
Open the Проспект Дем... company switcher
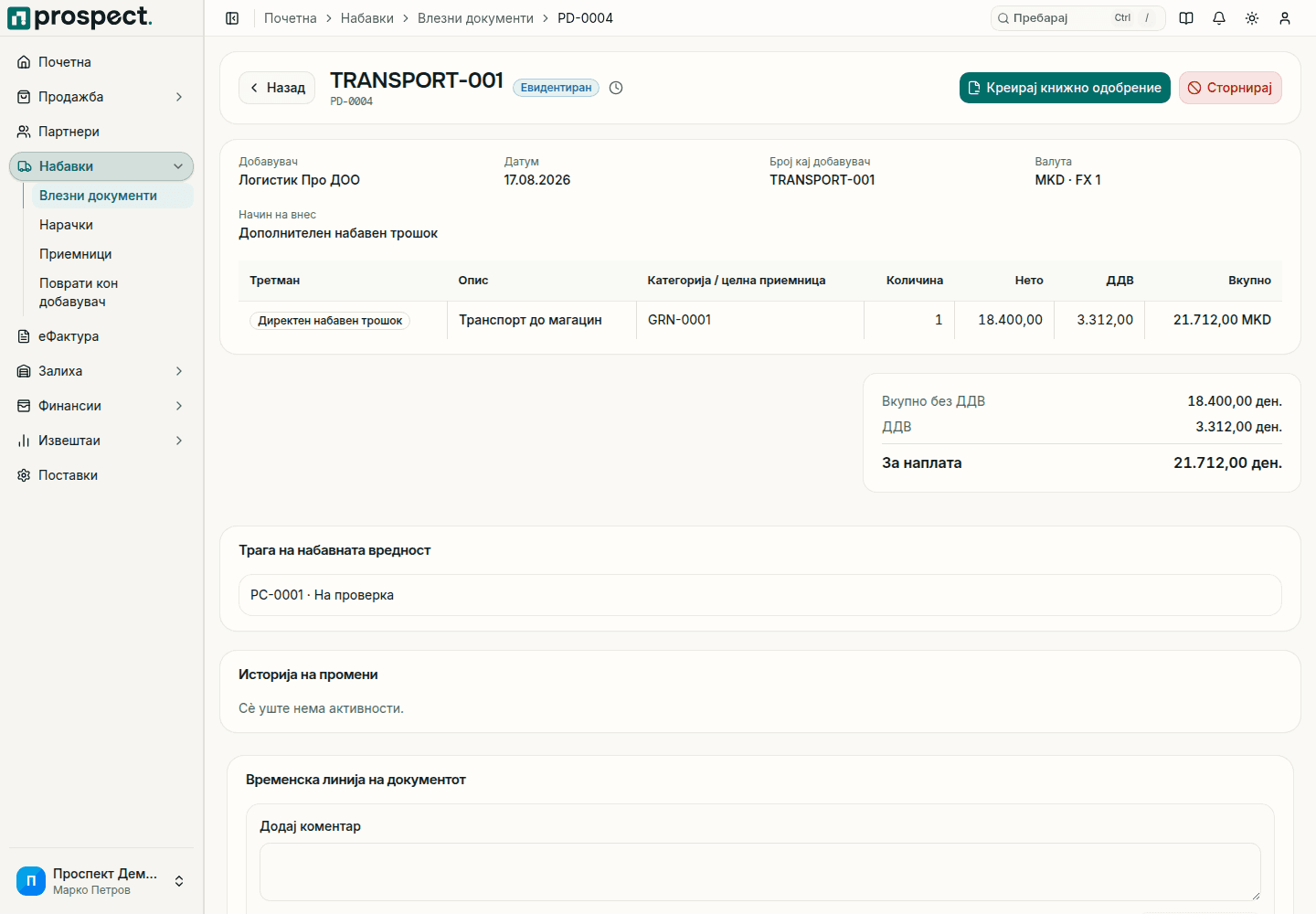pyautogui.click(x=101, y=881)
